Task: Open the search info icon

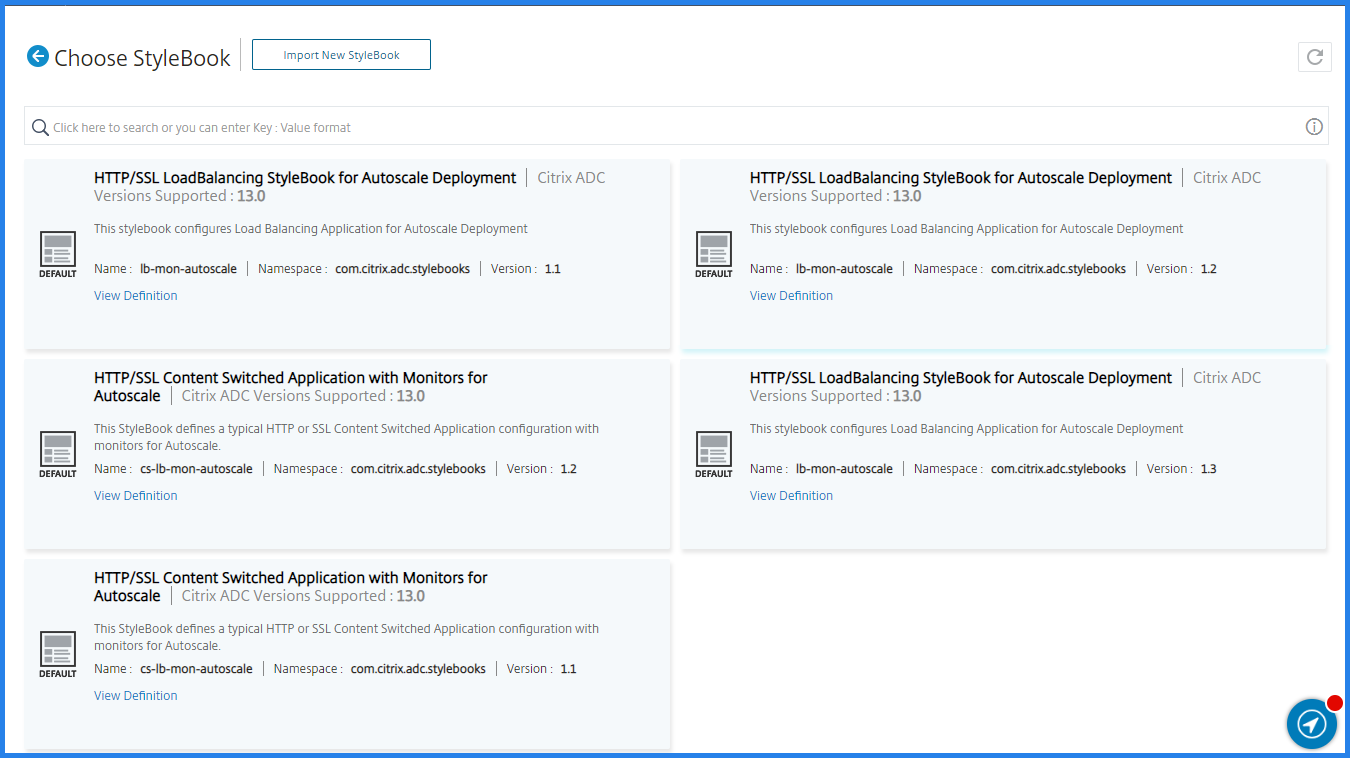Action: pos(1314,127)
